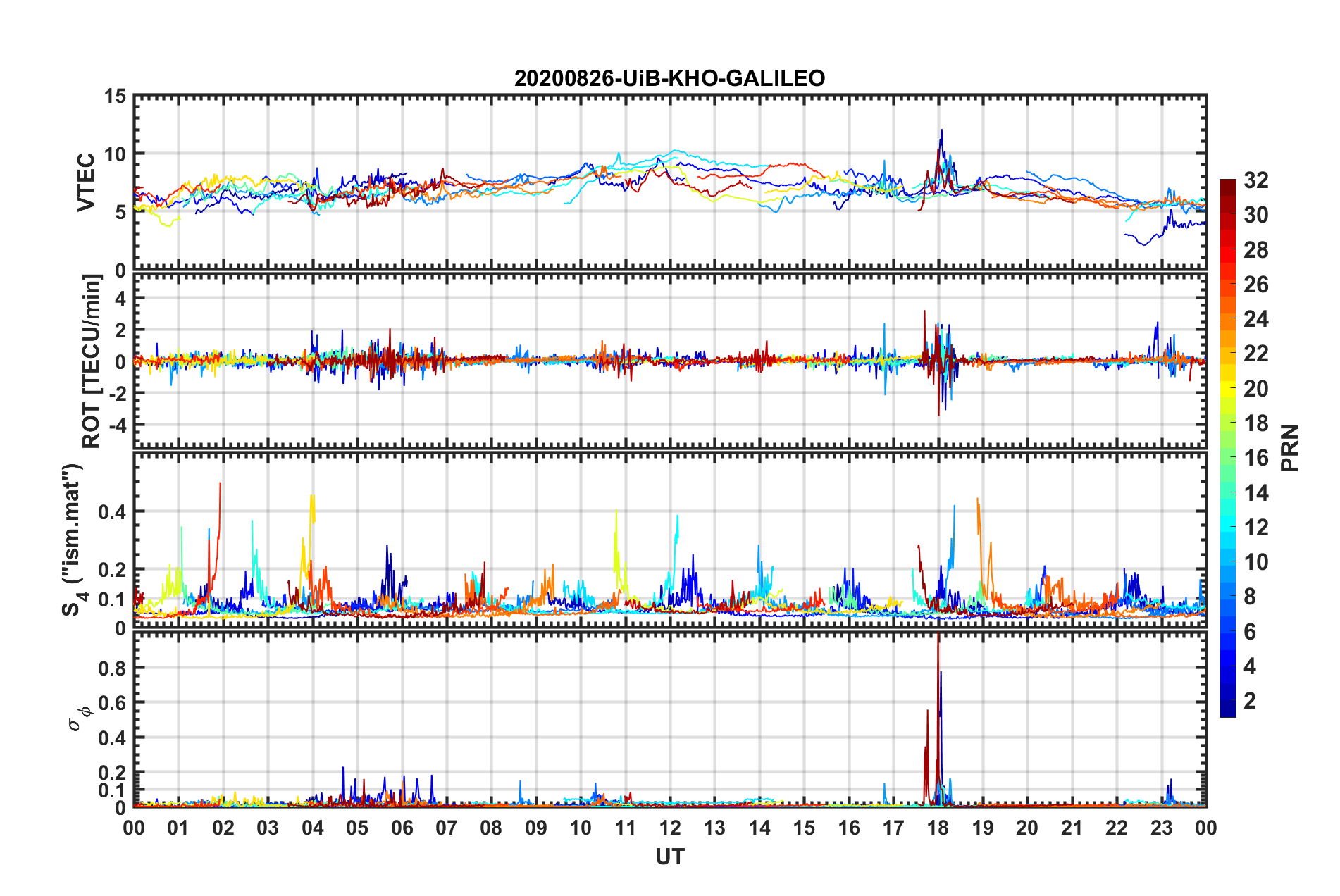Click the sigma phi axis label
The height and width of the screenshot is (896, 1340).
point(80,718)
